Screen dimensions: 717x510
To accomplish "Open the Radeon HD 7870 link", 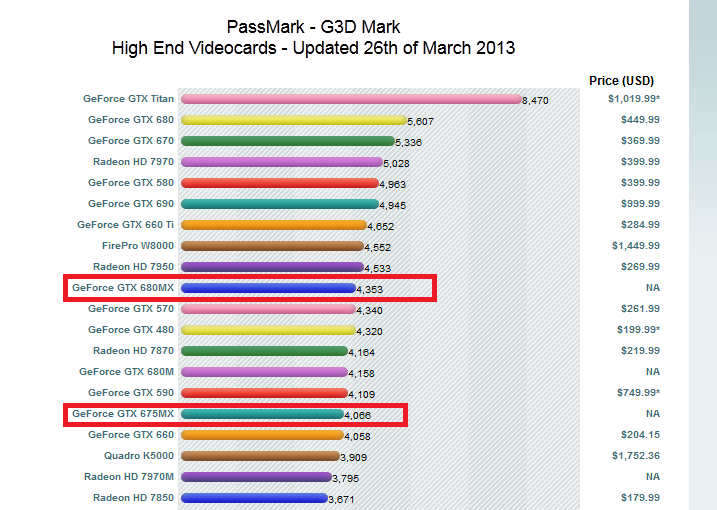I will (x=134, y=351).
